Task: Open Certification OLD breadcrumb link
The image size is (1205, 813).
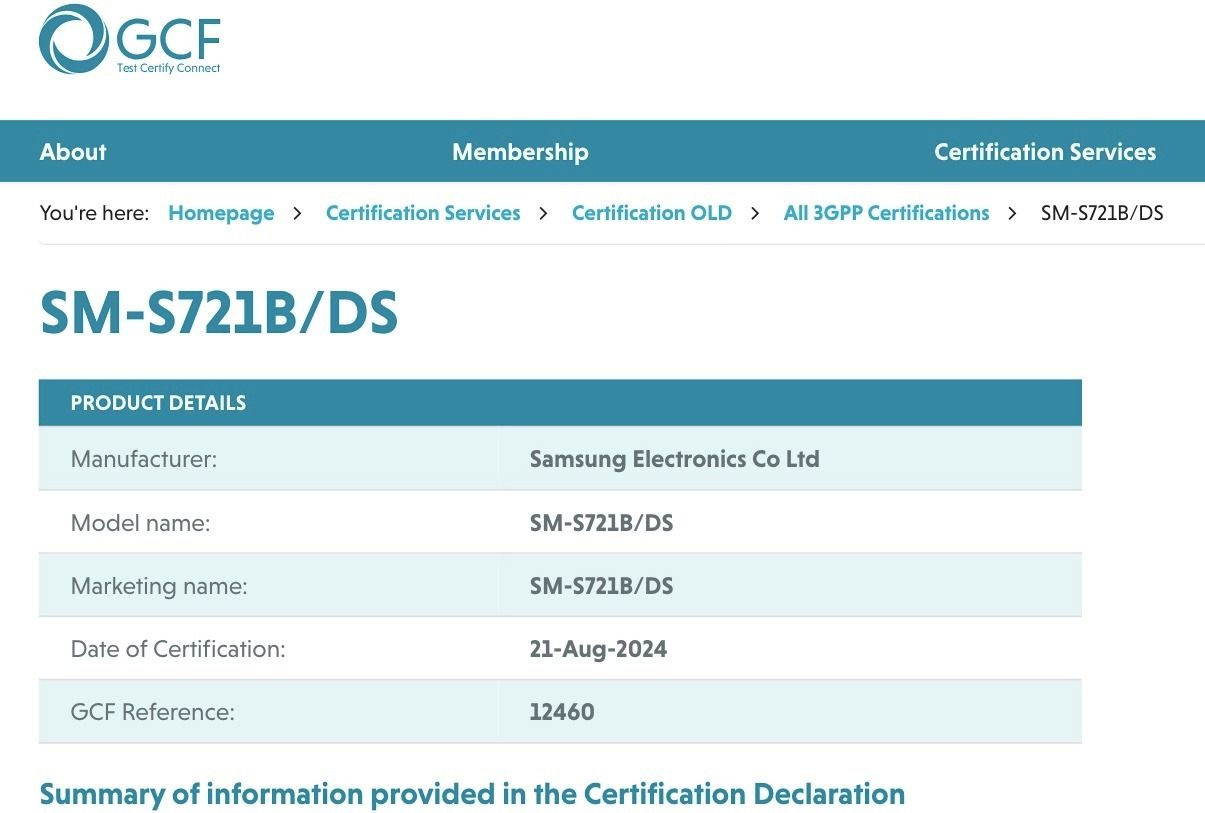Action: click(652, 213)
